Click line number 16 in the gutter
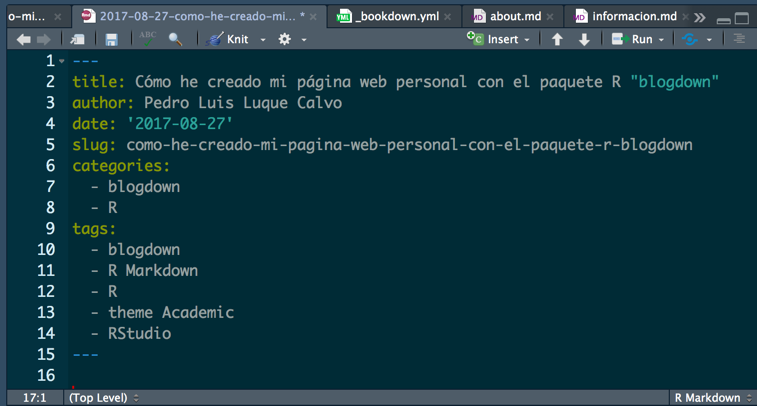 tap(46, 375)
